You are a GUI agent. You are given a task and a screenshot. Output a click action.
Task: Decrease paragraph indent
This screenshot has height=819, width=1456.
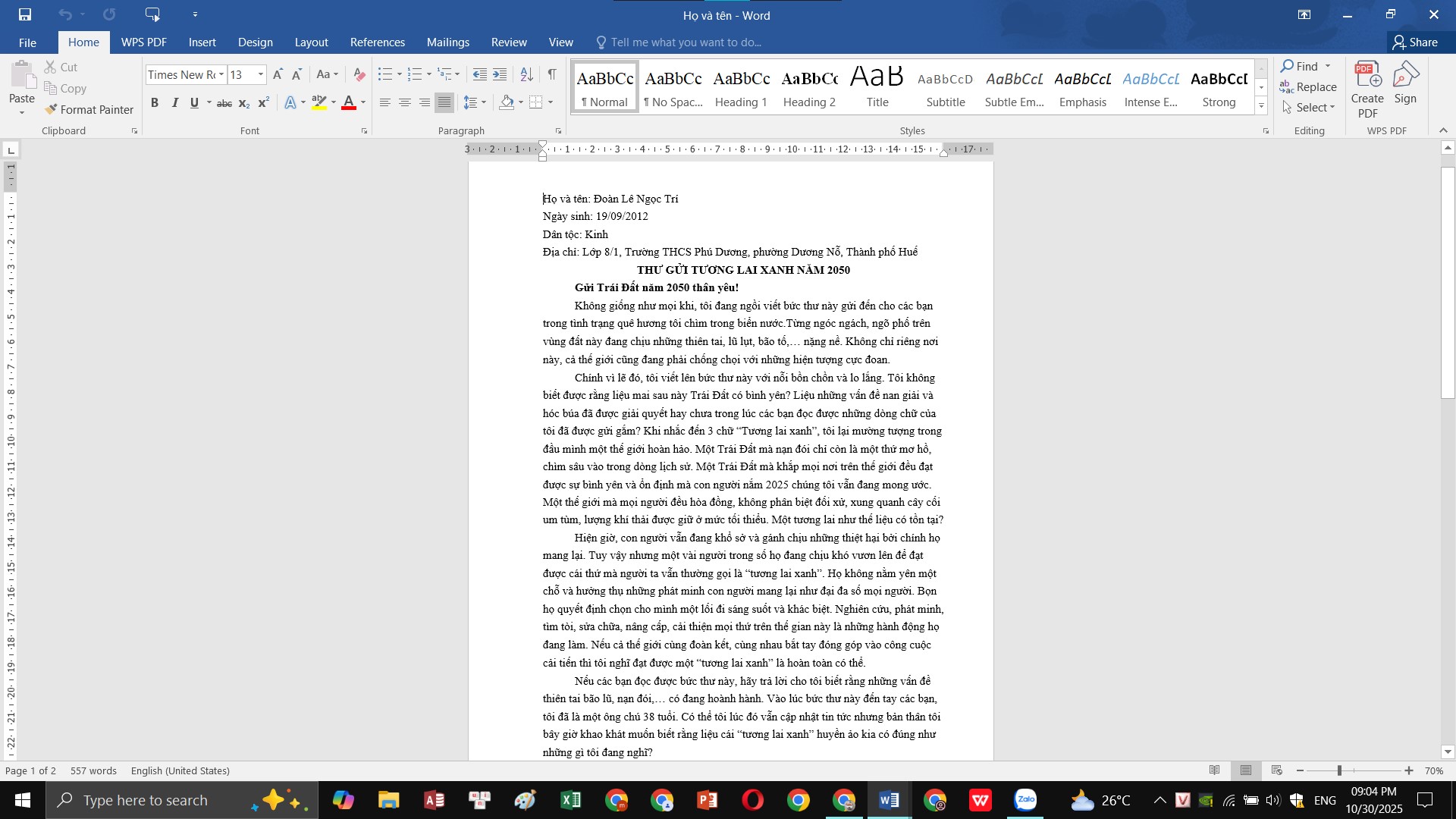(479, 74)
